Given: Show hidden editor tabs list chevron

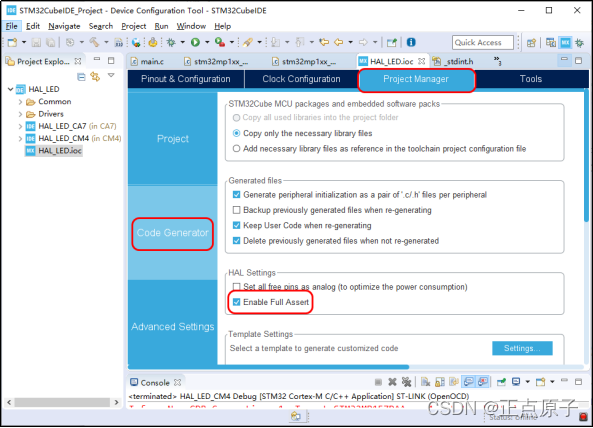Looking at the screenshot, I should point(497,60).
